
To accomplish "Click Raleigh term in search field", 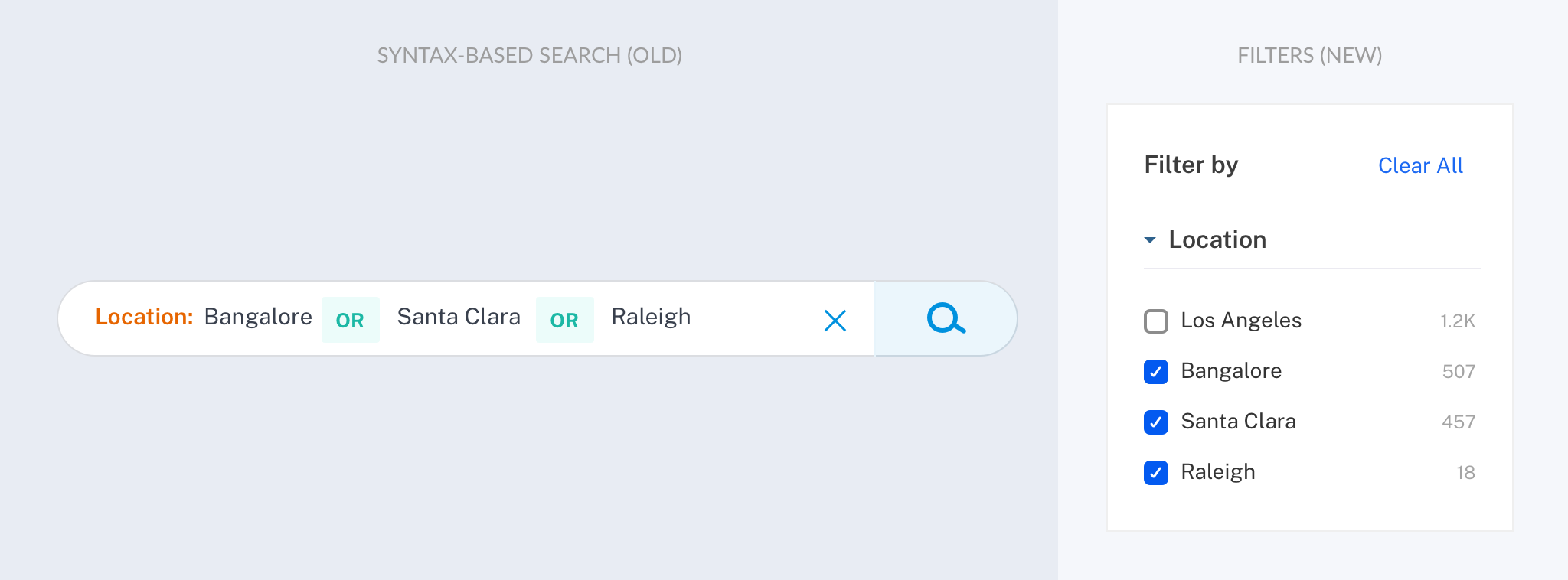I will (x=651, y=317).
